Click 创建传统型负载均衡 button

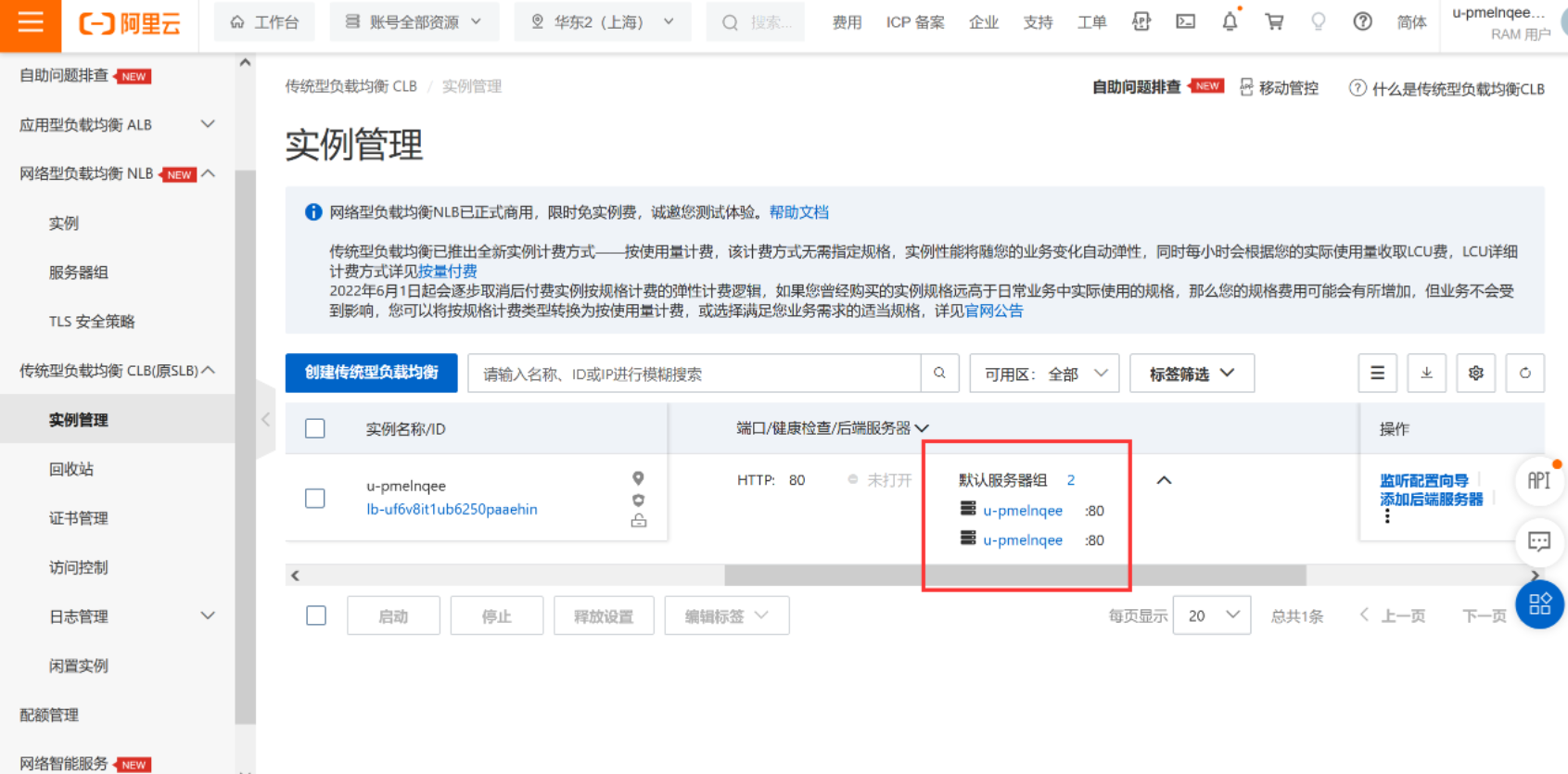pyautogui.click(x=371, y=373)
